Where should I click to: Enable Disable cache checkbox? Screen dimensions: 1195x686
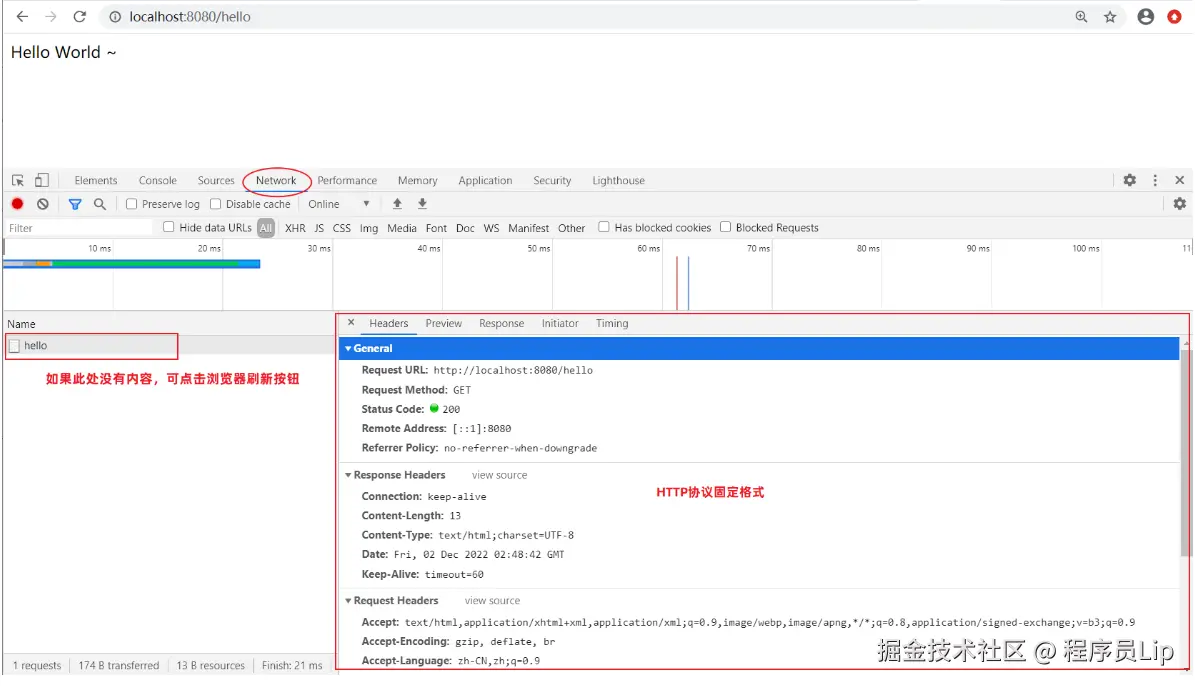[215, 204]
